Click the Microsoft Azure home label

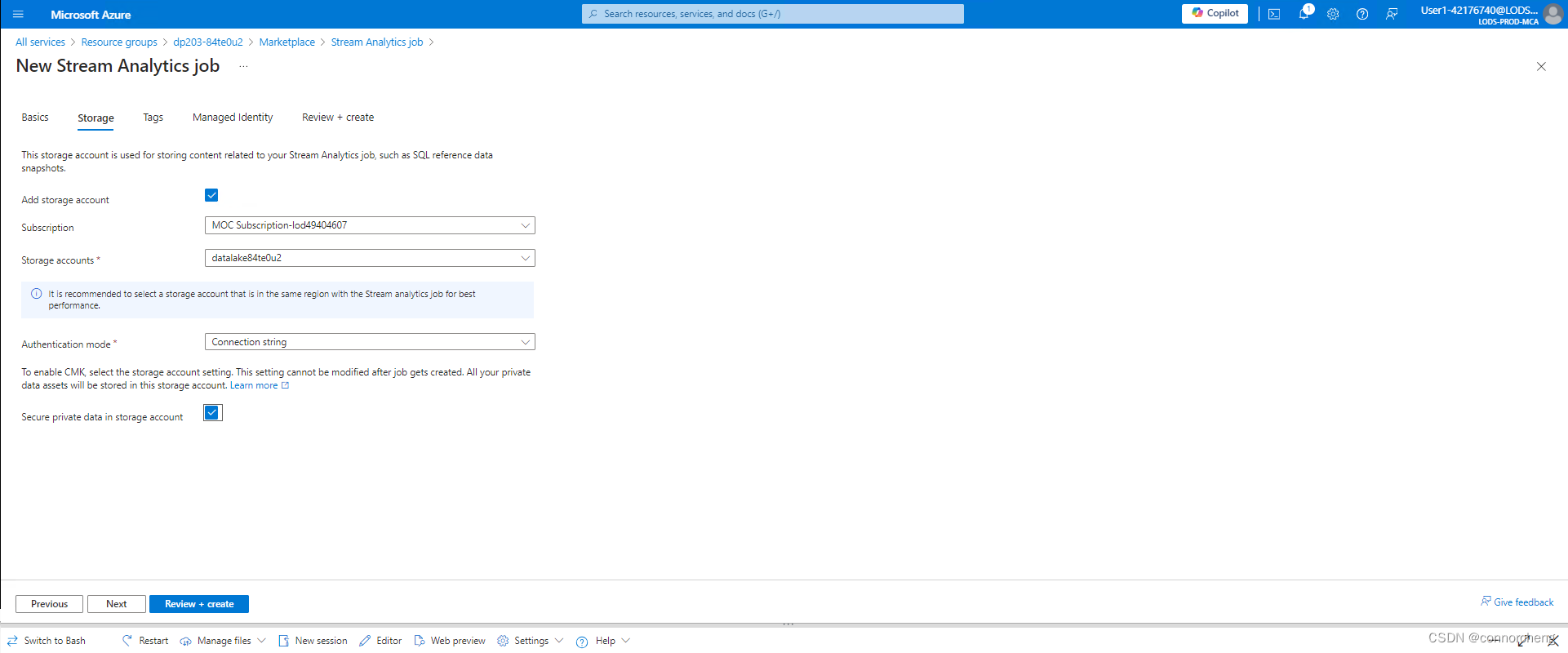coord(91,15)
